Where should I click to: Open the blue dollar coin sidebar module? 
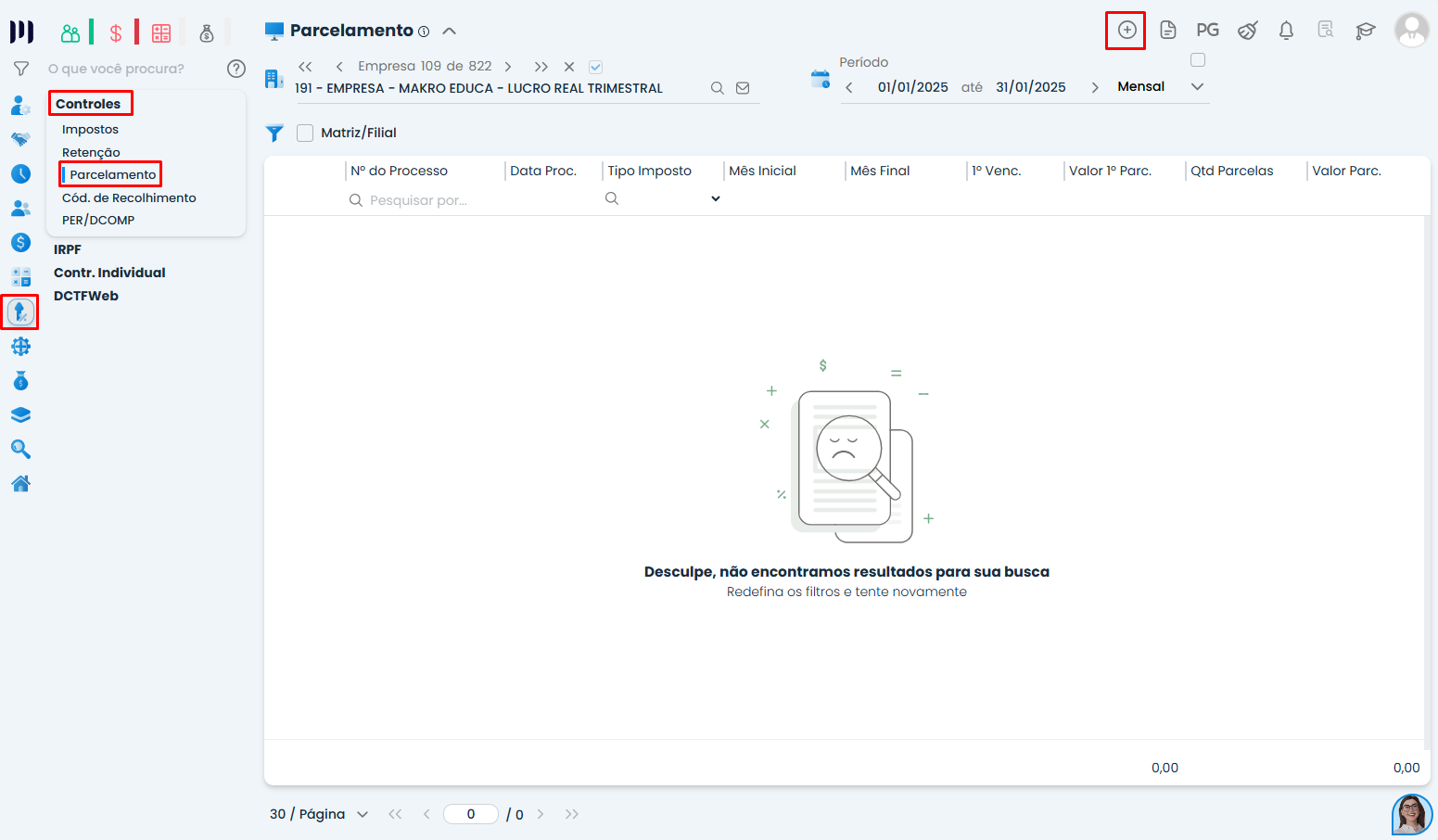[20, 242]
